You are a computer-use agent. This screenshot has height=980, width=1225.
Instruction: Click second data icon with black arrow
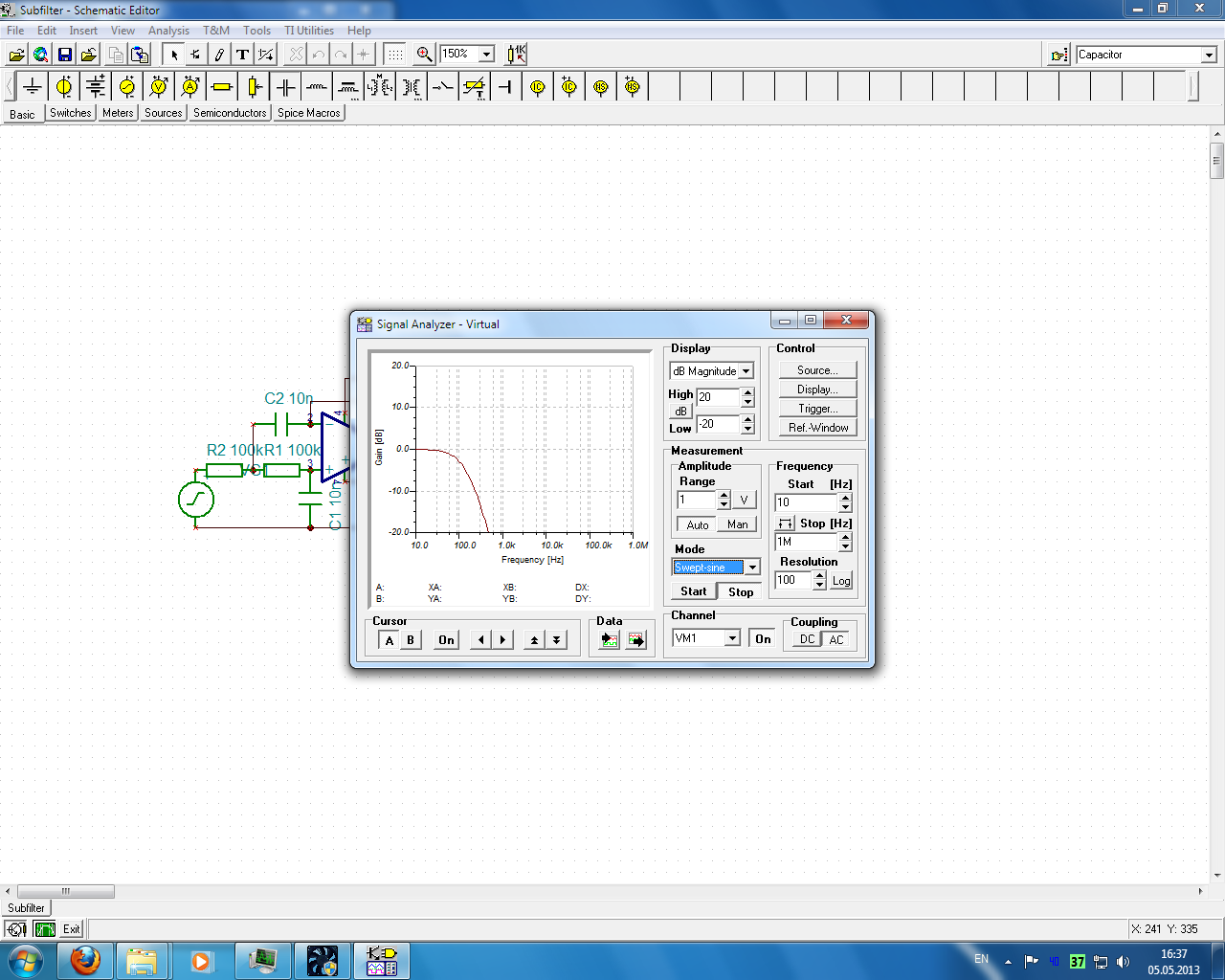[x=636, y=640]
